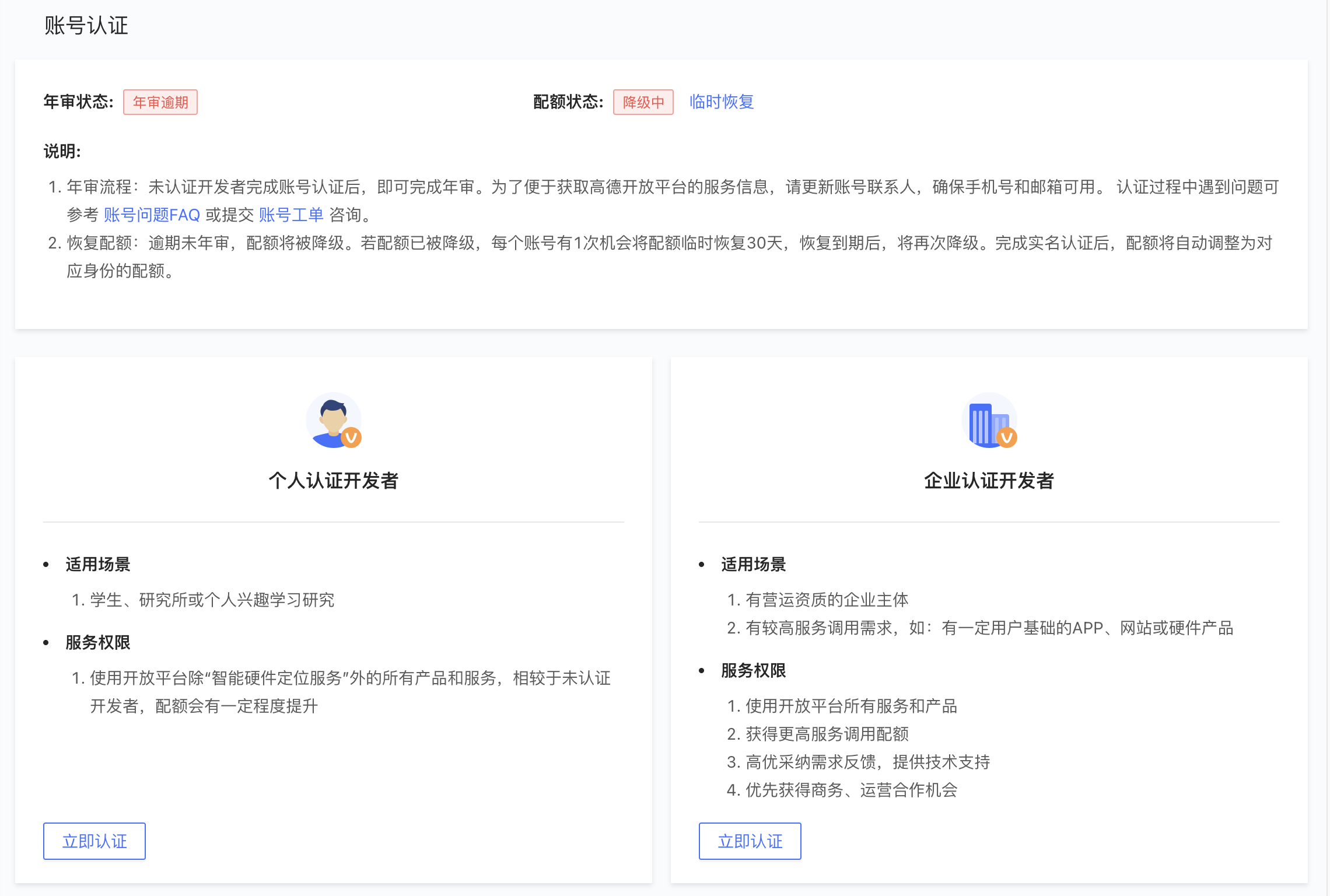Click the 获得更高服务调用配额 list item

coord(827,734)
